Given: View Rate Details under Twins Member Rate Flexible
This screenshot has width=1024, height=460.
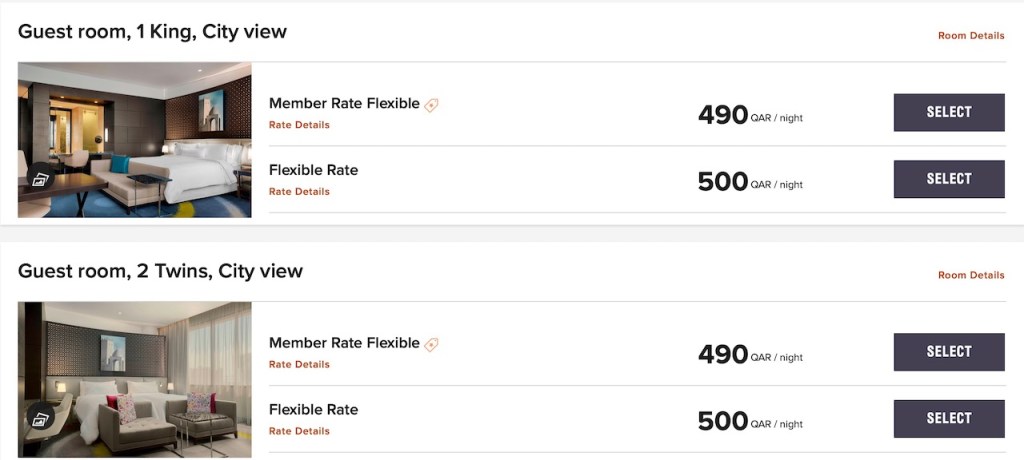Looking at the screenshot, I should click(x=299, y=365).
